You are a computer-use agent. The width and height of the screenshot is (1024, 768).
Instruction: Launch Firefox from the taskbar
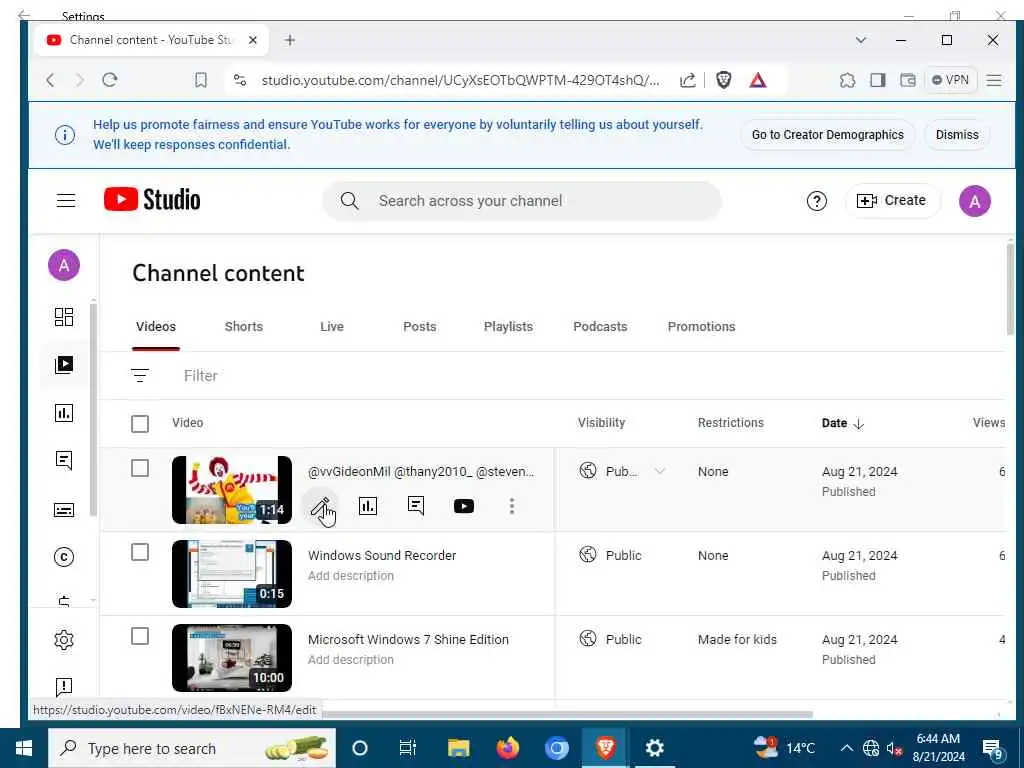[507, 748]
